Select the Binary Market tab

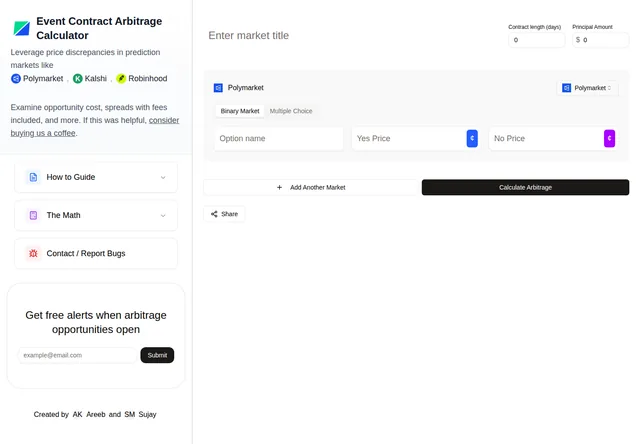240,111
